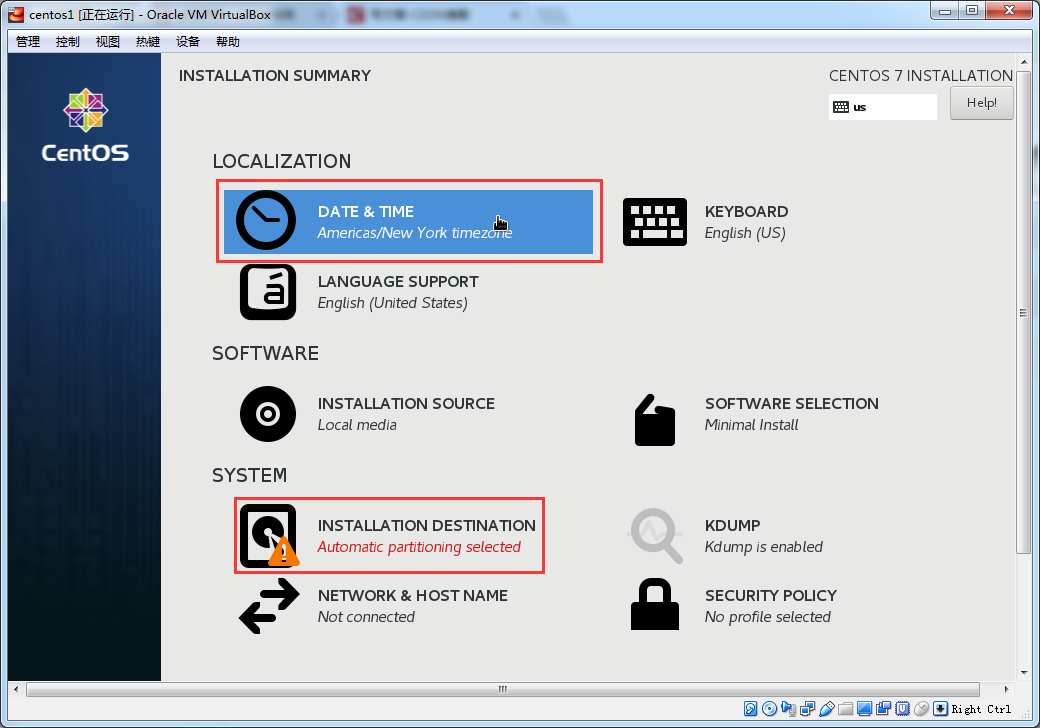Open the Language Support icon
This screenshot has height=728, width=1040.
click(268, 292)
